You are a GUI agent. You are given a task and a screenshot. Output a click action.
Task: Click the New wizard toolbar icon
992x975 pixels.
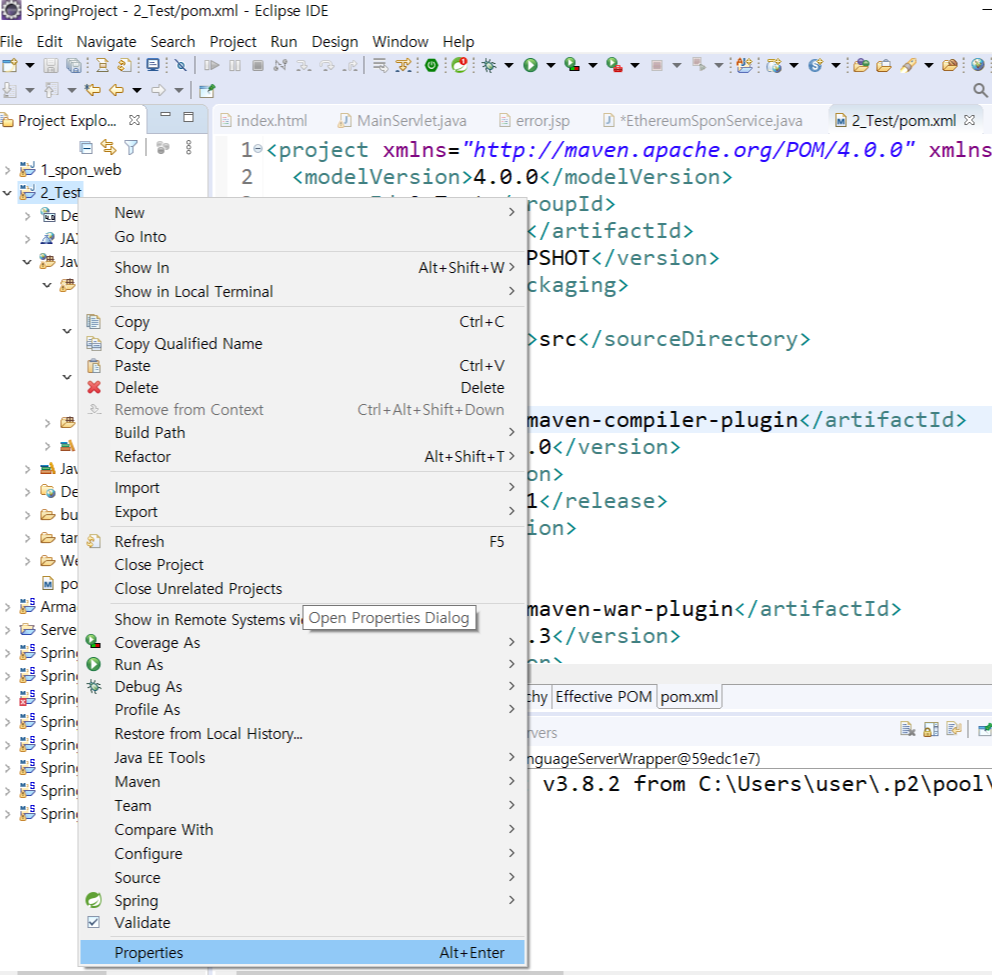[x=10, y=65]
